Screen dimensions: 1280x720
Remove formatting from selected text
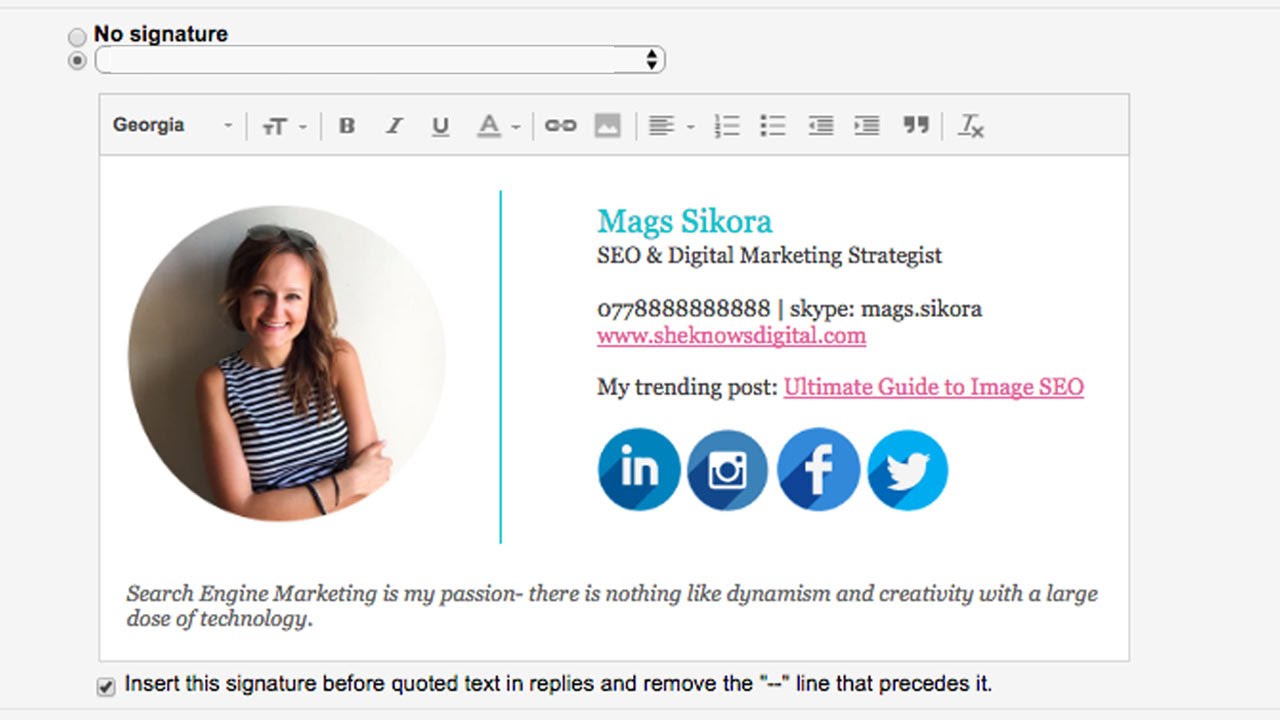(971, 126)
